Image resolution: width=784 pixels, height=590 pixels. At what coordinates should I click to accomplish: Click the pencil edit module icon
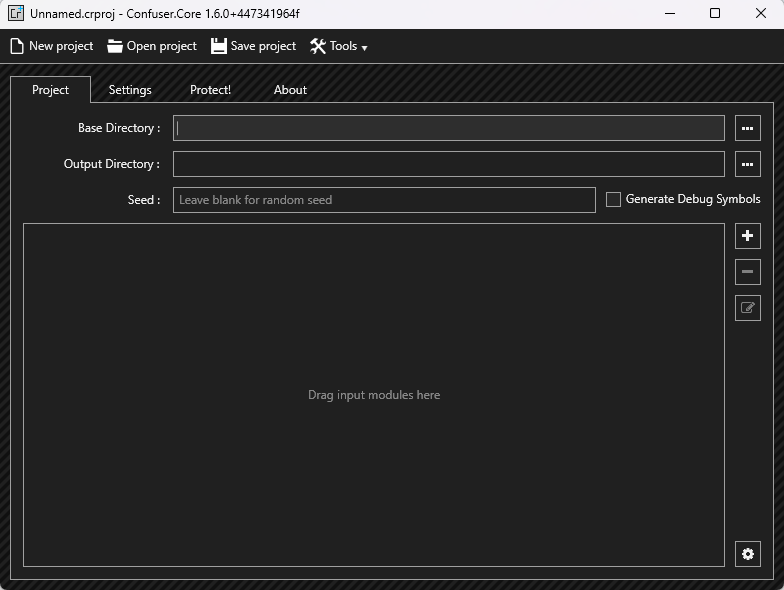[747, 308]
